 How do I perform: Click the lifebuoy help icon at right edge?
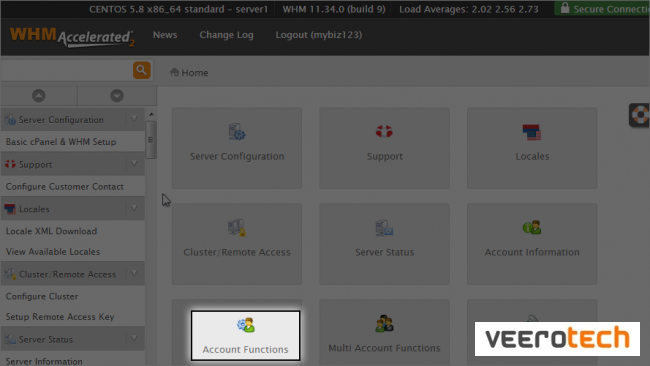coord(640,115)
